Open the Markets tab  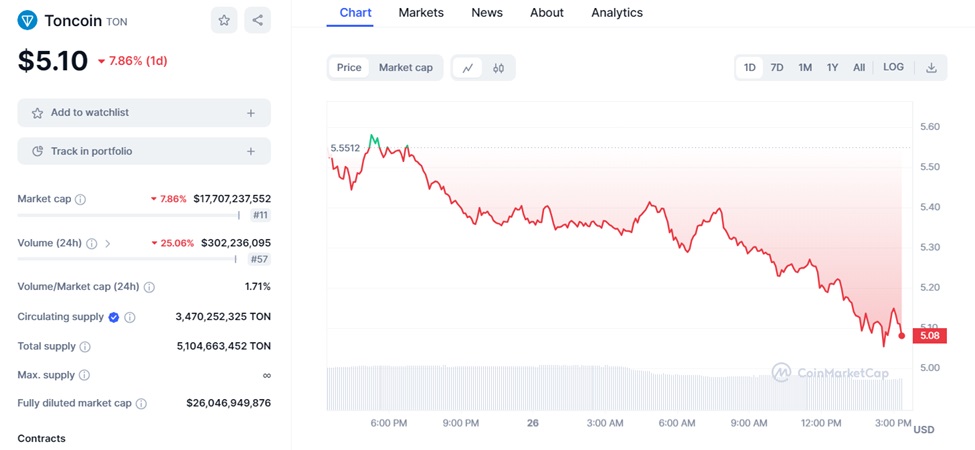[421, 13]
